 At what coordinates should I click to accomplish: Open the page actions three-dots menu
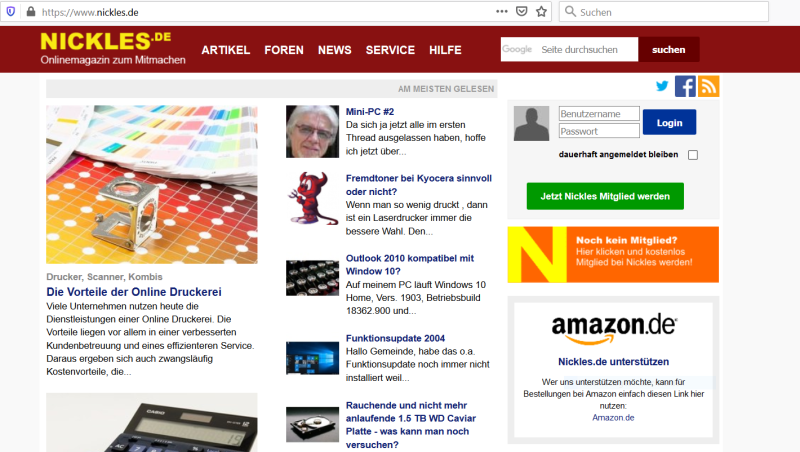(502, 11)
